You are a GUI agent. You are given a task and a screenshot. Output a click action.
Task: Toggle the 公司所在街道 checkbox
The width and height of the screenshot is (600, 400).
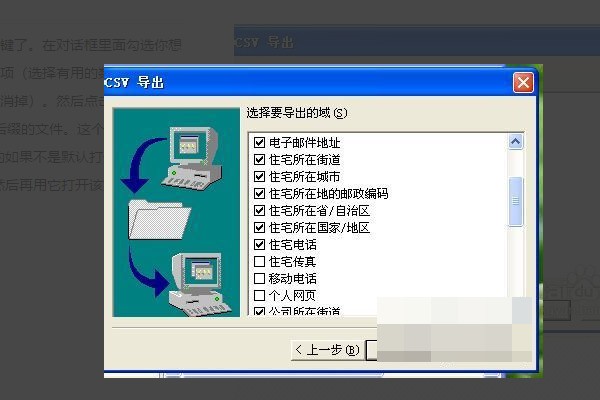click(259, 311)
